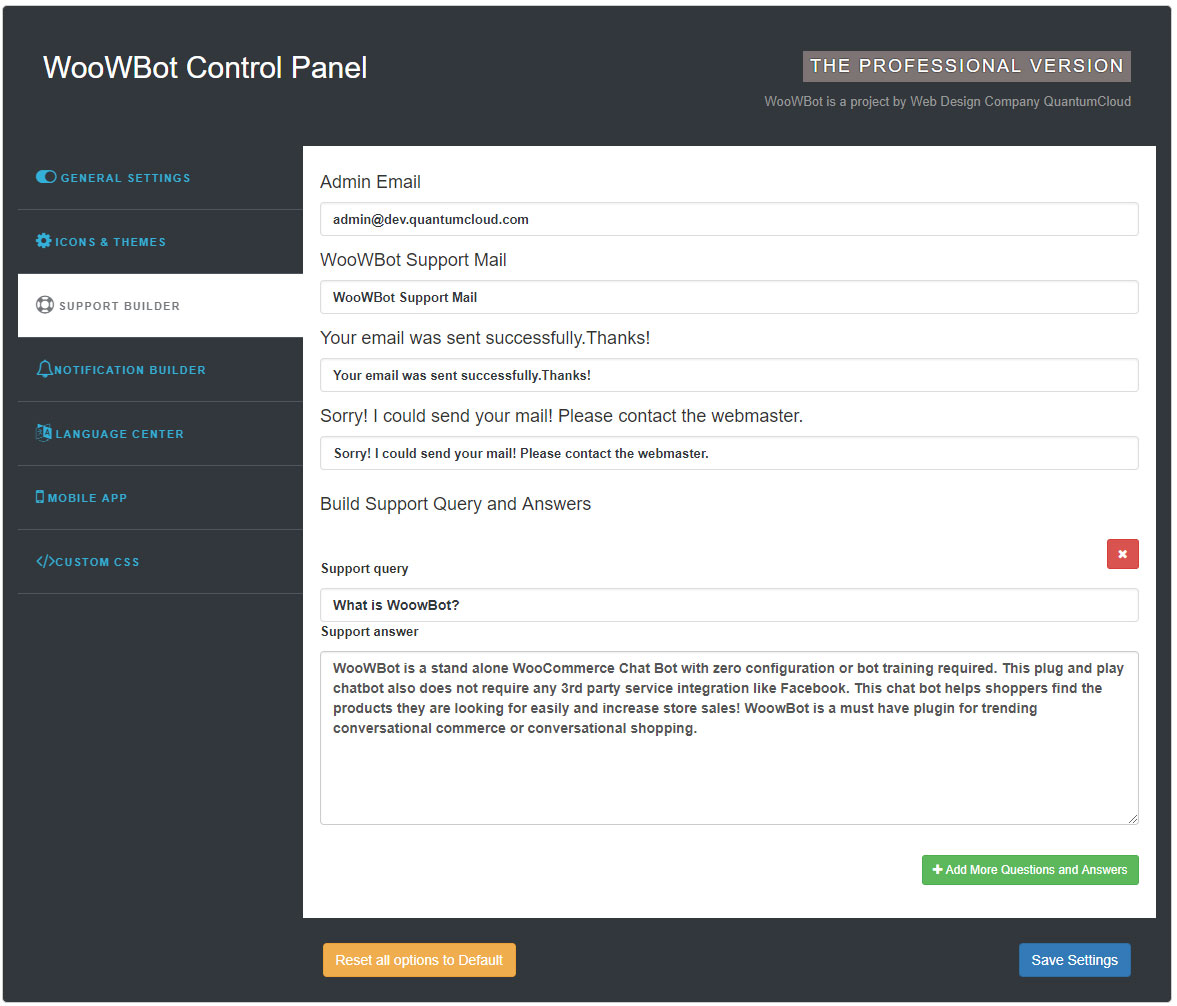
Task: Click the WooWBot Control Panel heading
Action: tap(205, 68)
